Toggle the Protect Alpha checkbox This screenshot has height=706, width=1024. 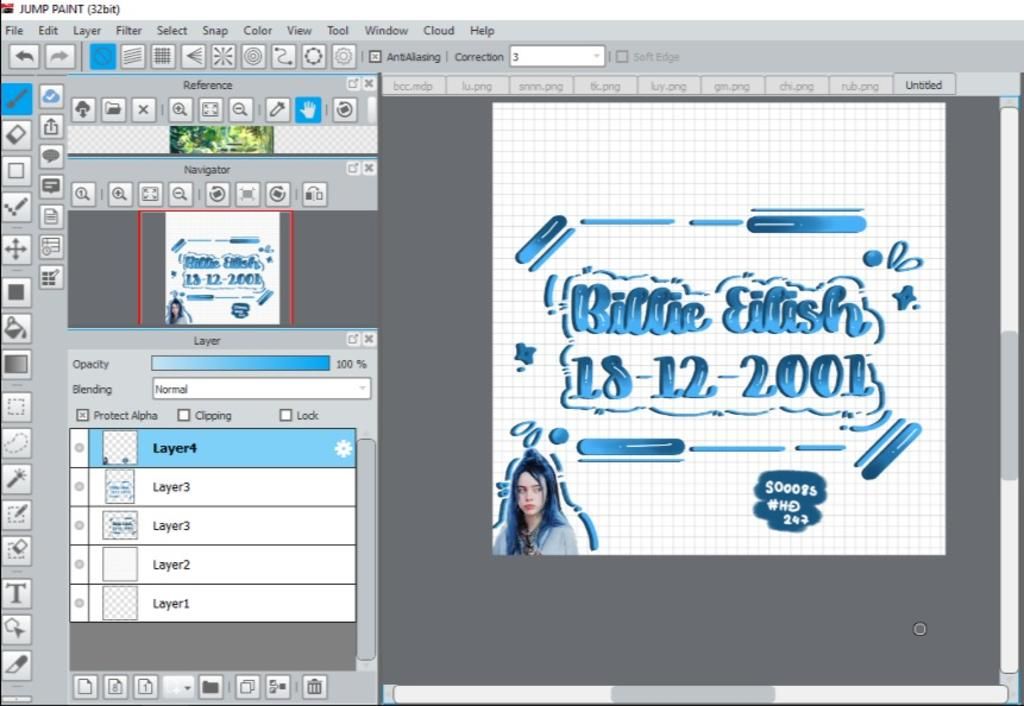click(82, 415)
